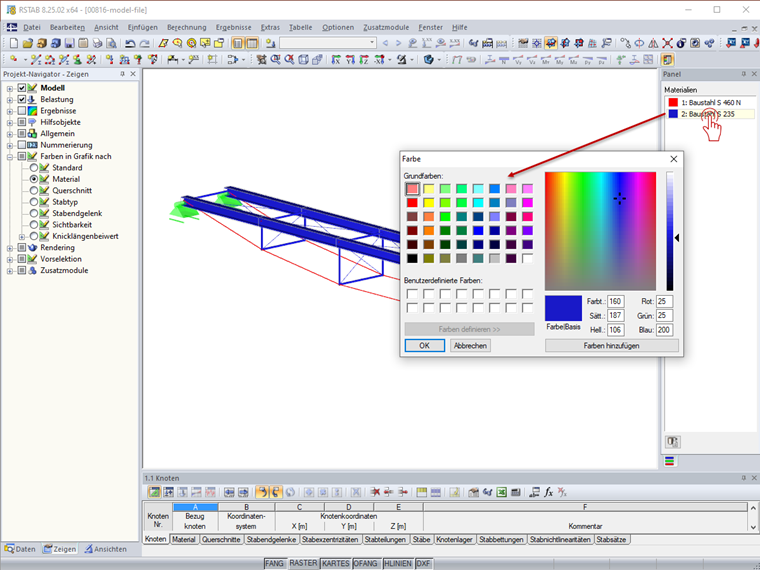Click the Farbt. hue value field

[615, 301]
